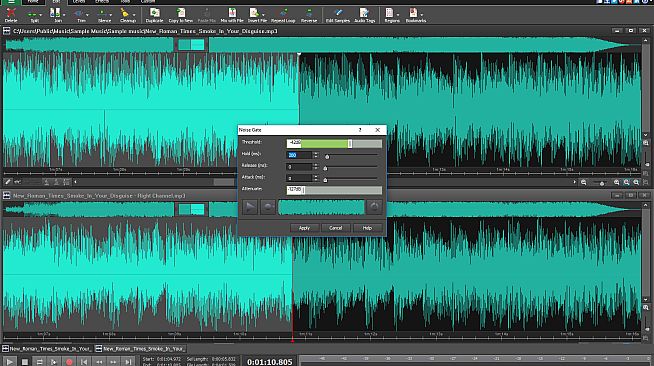Screen dimensions: 654x366
Task: Click the greyed Paste Mix icon
Action: (x=206, y=15)
